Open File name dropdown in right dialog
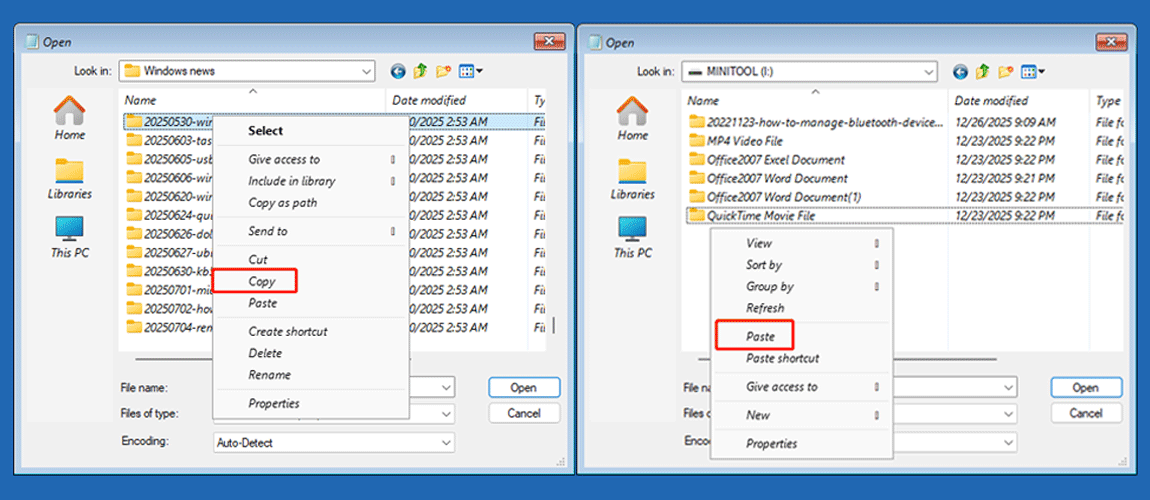 (1009, 387)
